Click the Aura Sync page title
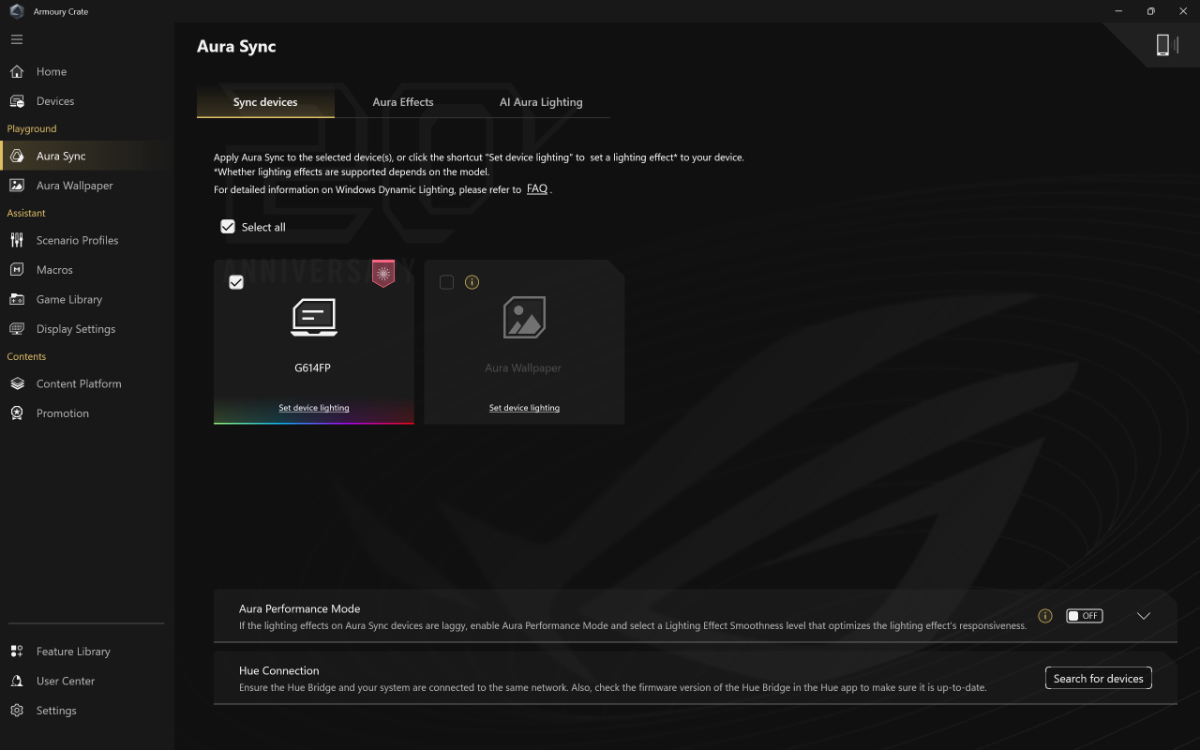Image resolution: width=1200 pixels, height=750 pixels. (x=236, y=47)
